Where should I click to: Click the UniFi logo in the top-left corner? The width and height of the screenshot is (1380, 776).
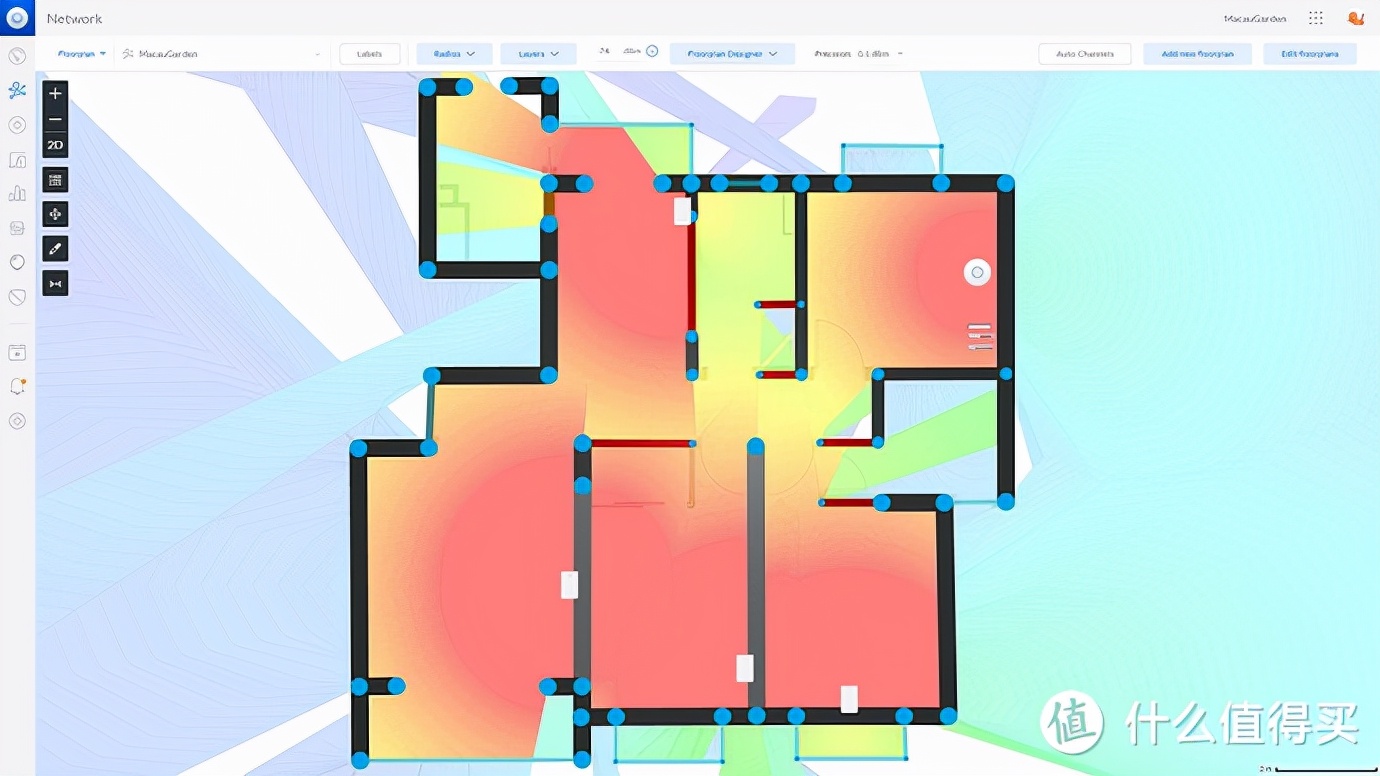click(x=17, y=18)
